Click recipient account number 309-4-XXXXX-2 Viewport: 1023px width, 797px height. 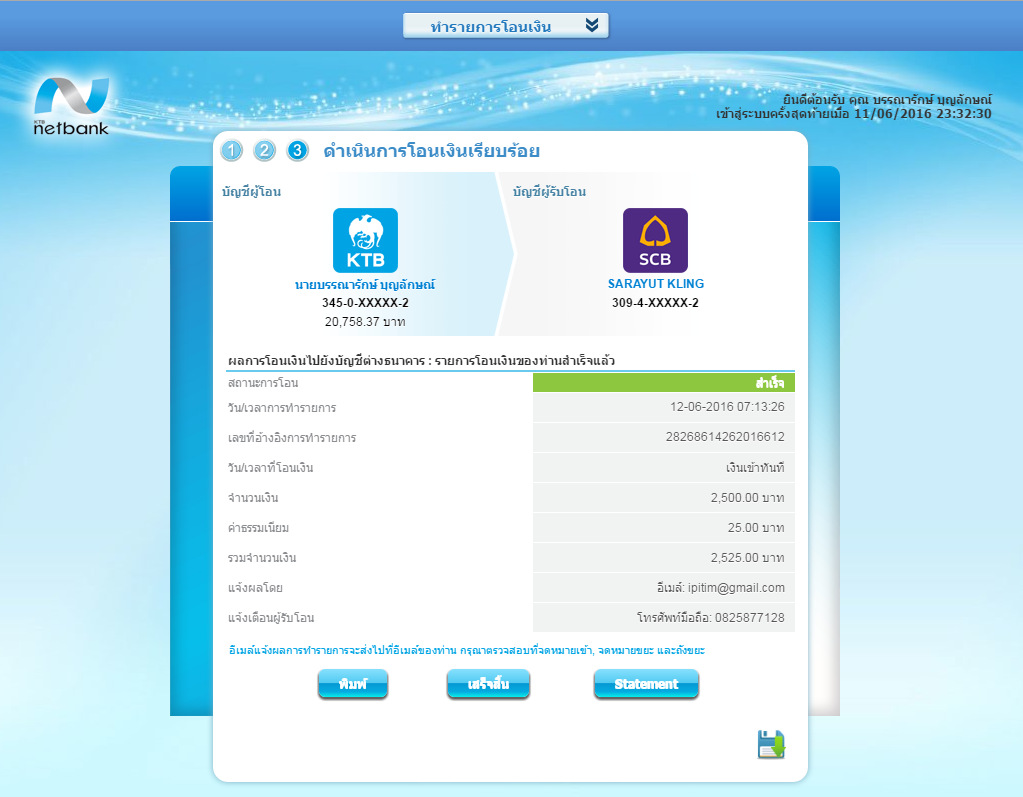click(655, 303)
